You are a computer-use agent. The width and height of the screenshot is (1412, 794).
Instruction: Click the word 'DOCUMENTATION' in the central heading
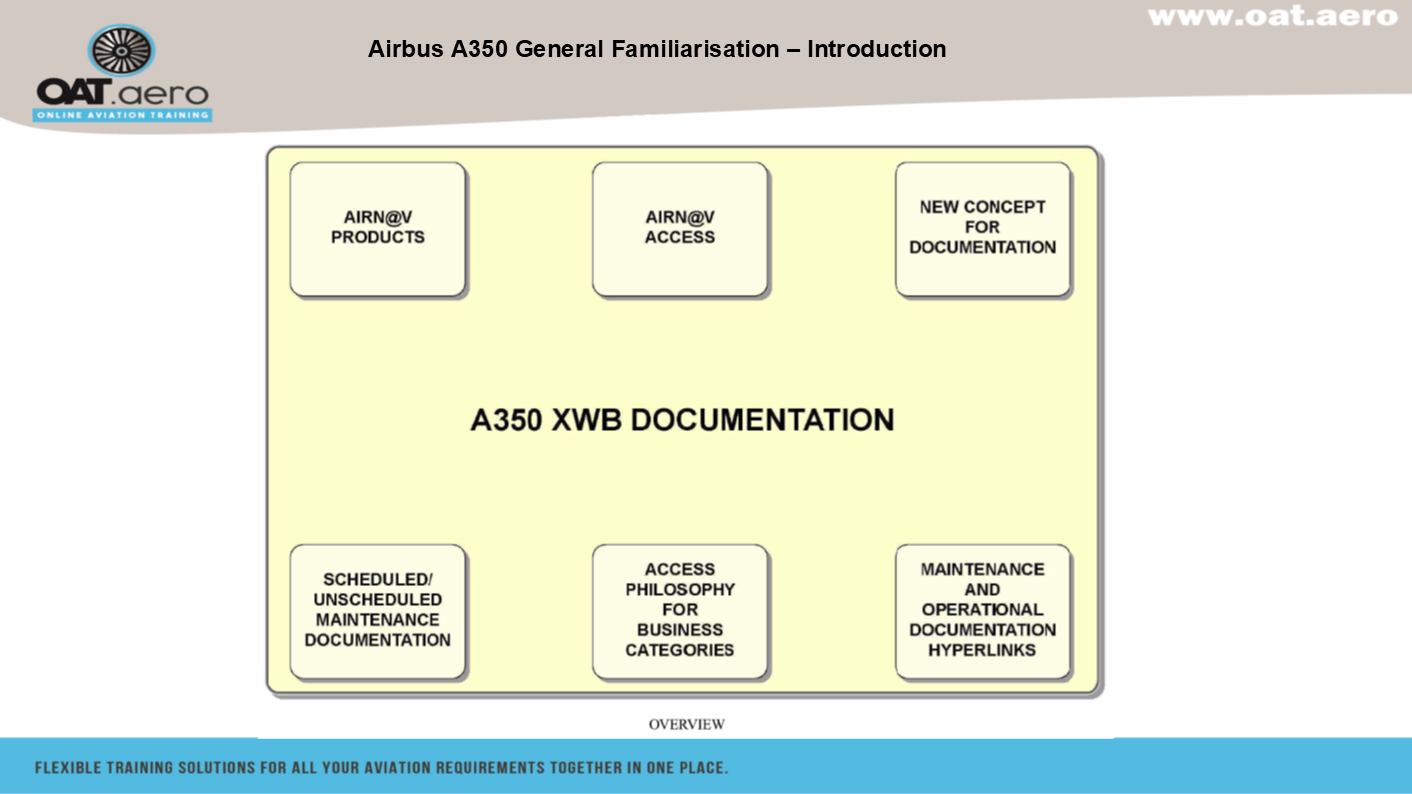[x=762, y=420]
